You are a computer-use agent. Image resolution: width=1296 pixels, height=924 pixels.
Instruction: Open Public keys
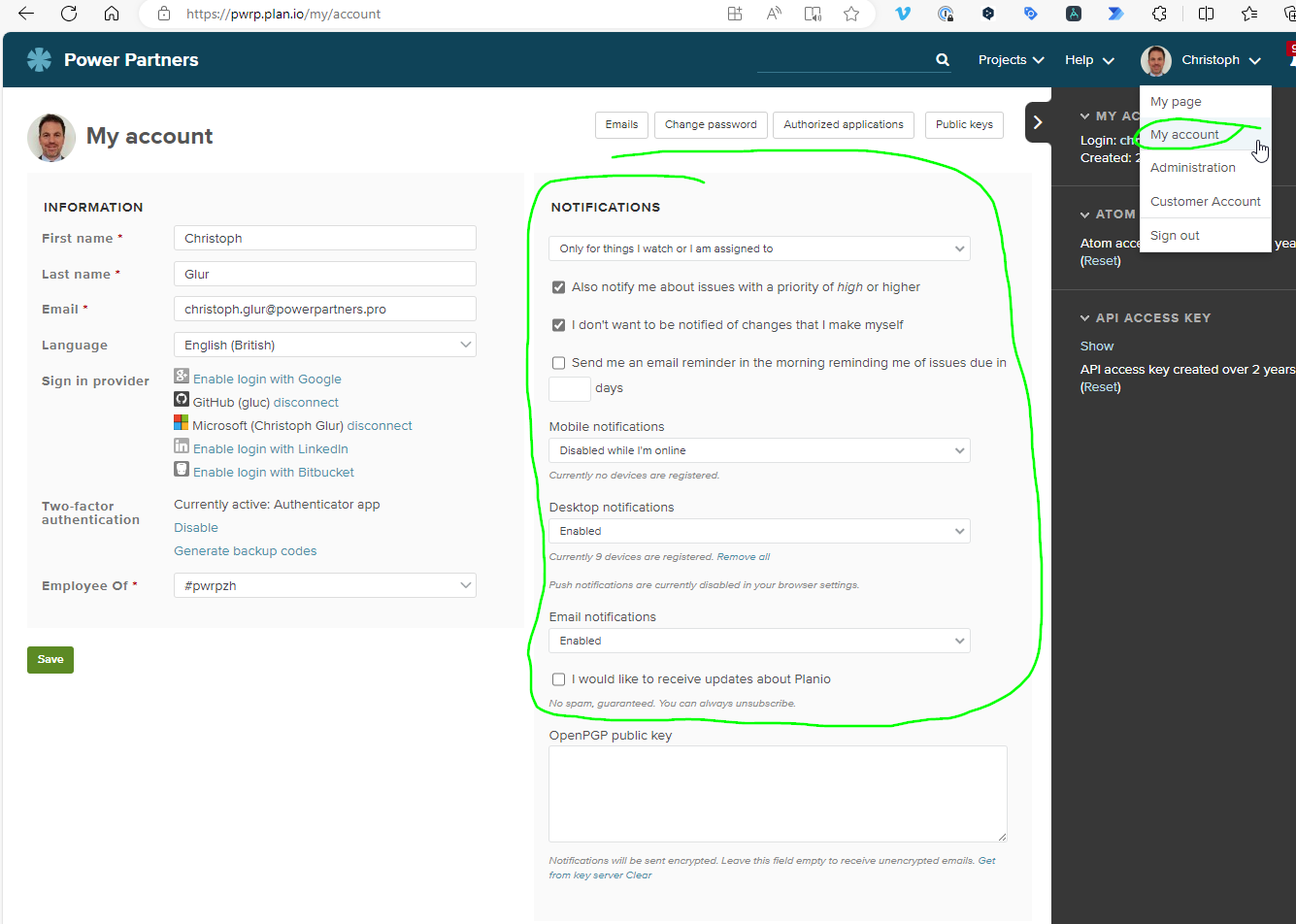click(x=964, y=124)
